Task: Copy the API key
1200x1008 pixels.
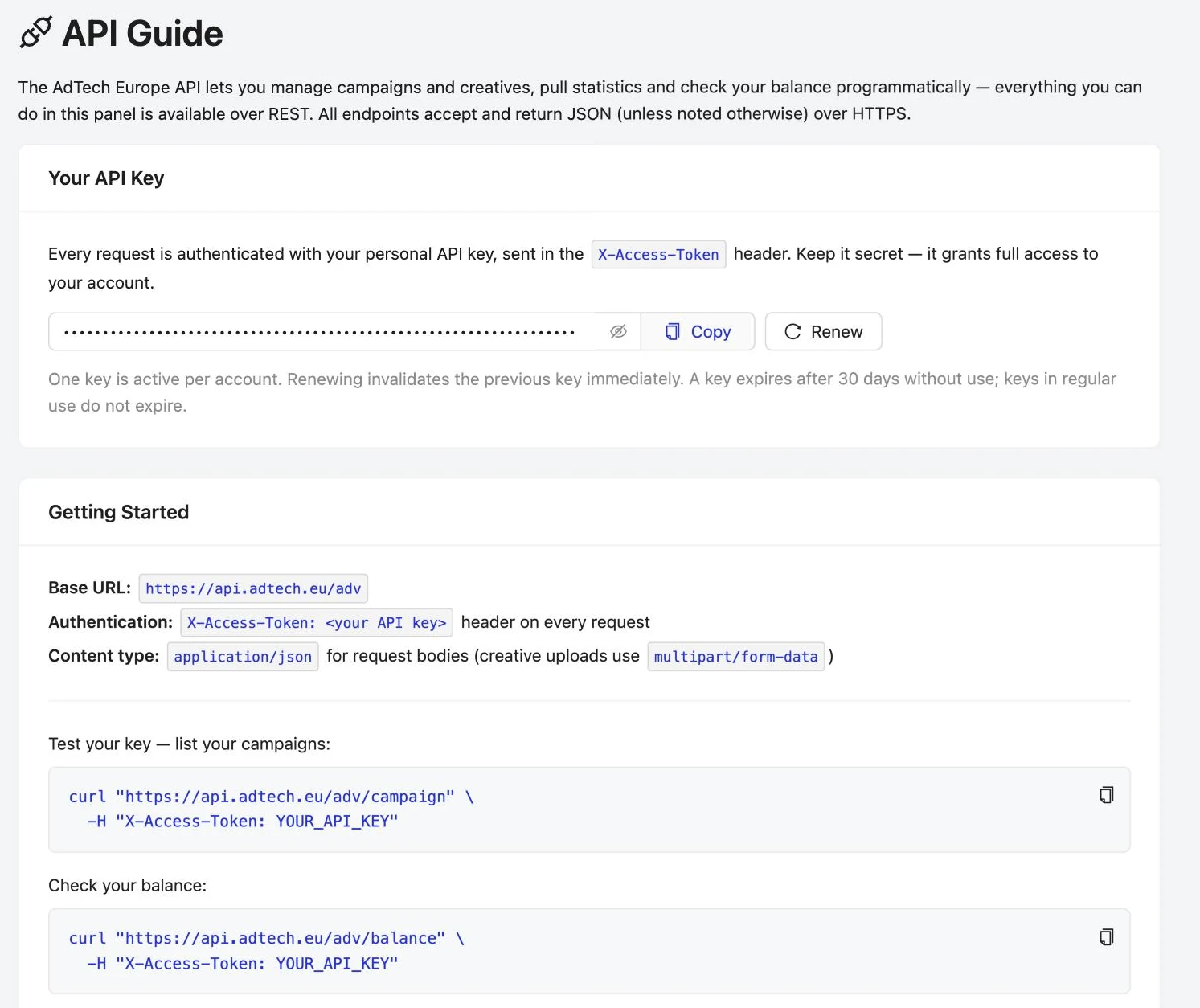Action: 698,332
